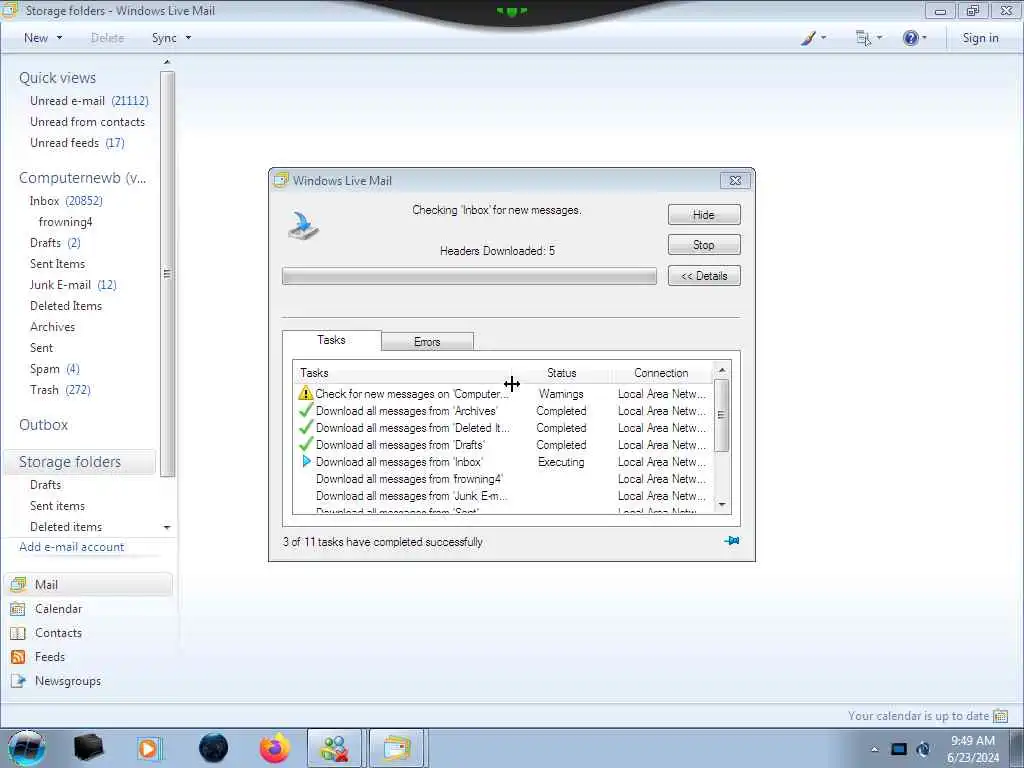Click the Contacts book icon

[18, 633]
